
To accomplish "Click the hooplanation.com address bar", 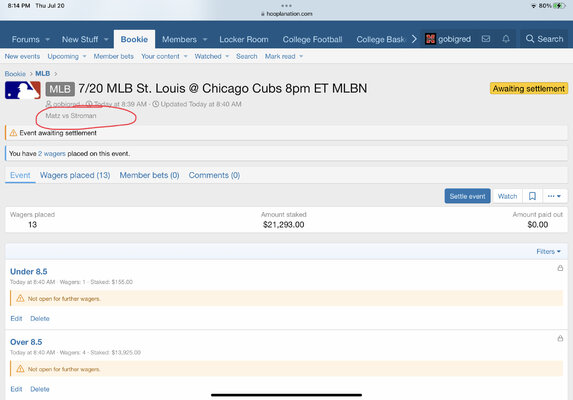I will click(287, 14).
